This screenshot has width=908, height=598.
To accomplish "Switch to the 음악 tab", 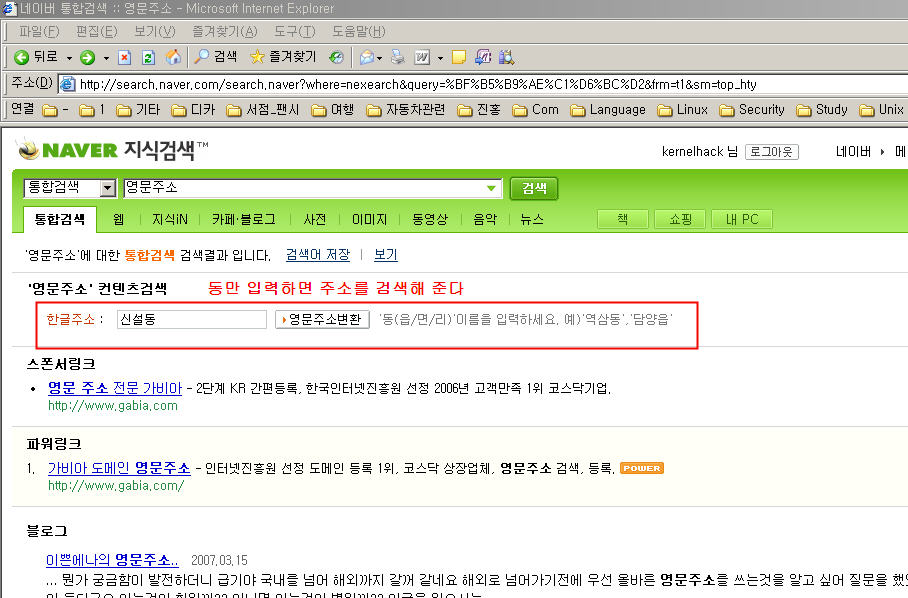I will pyautogui.click(x=485, y=219).
